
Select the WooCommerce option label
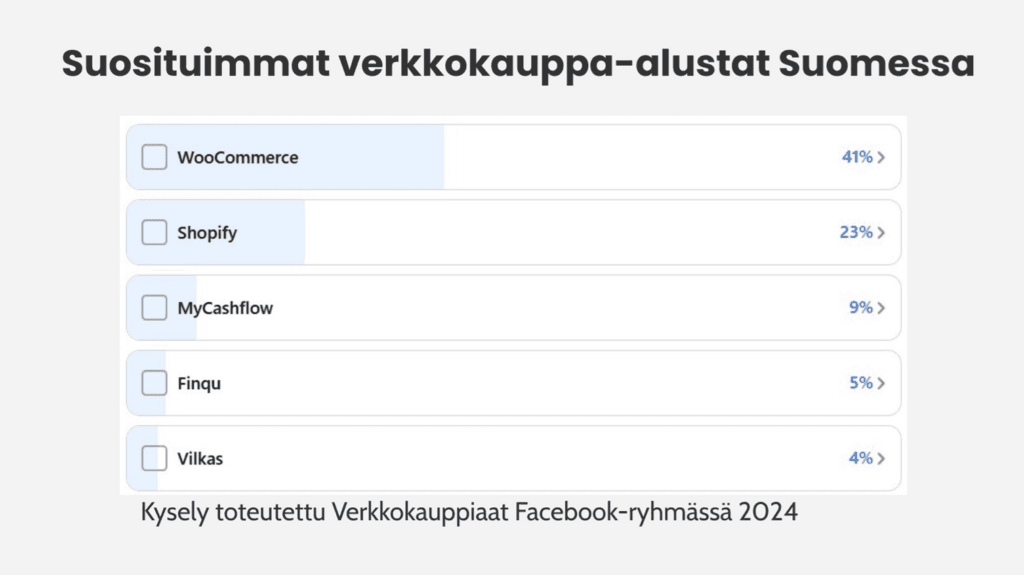click(238, 157)
